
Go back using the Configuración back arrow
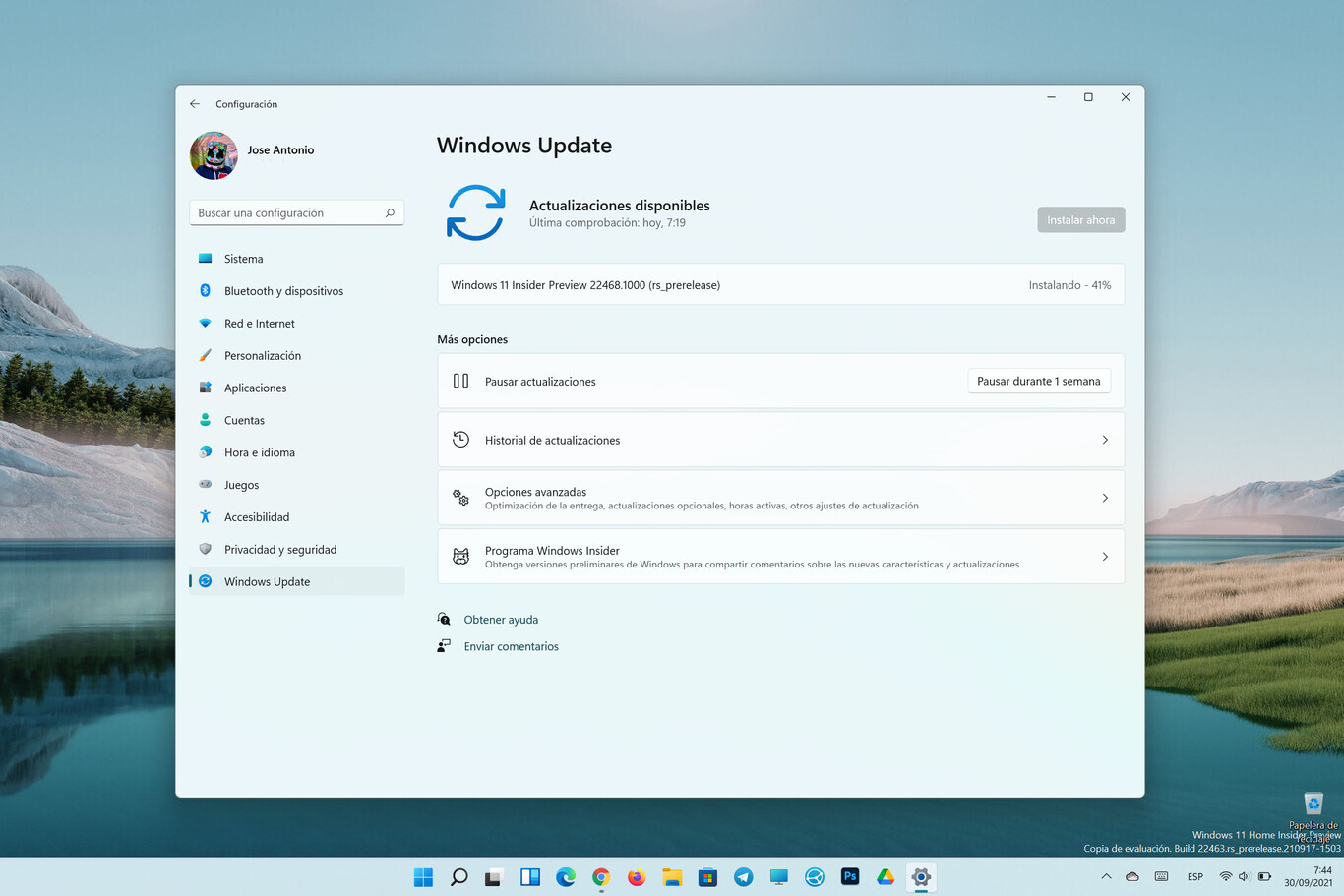tap(195, 104)
